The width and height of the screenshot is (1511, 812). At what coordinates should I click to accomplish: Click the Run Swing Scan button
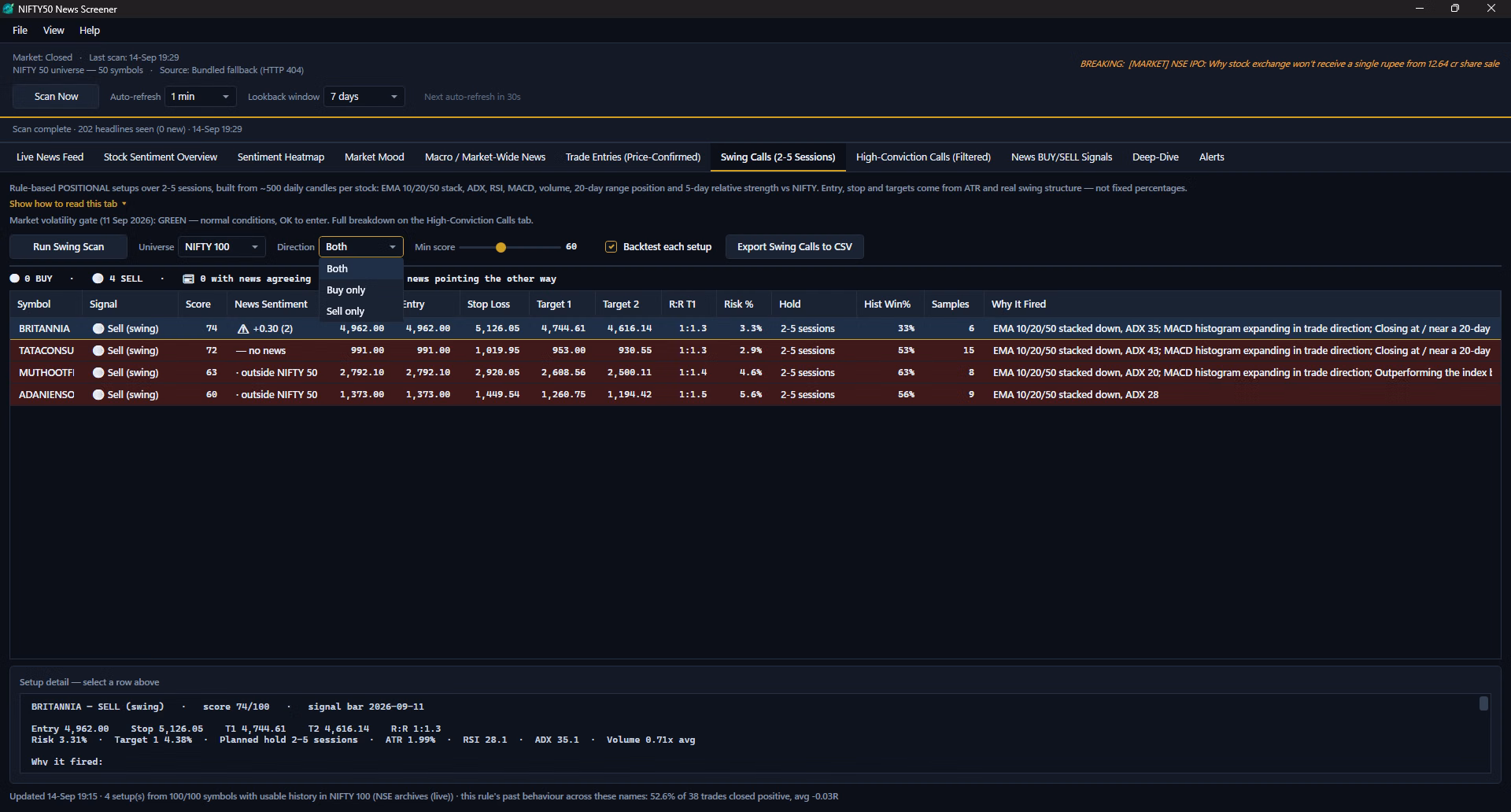(x=68, y=247)
